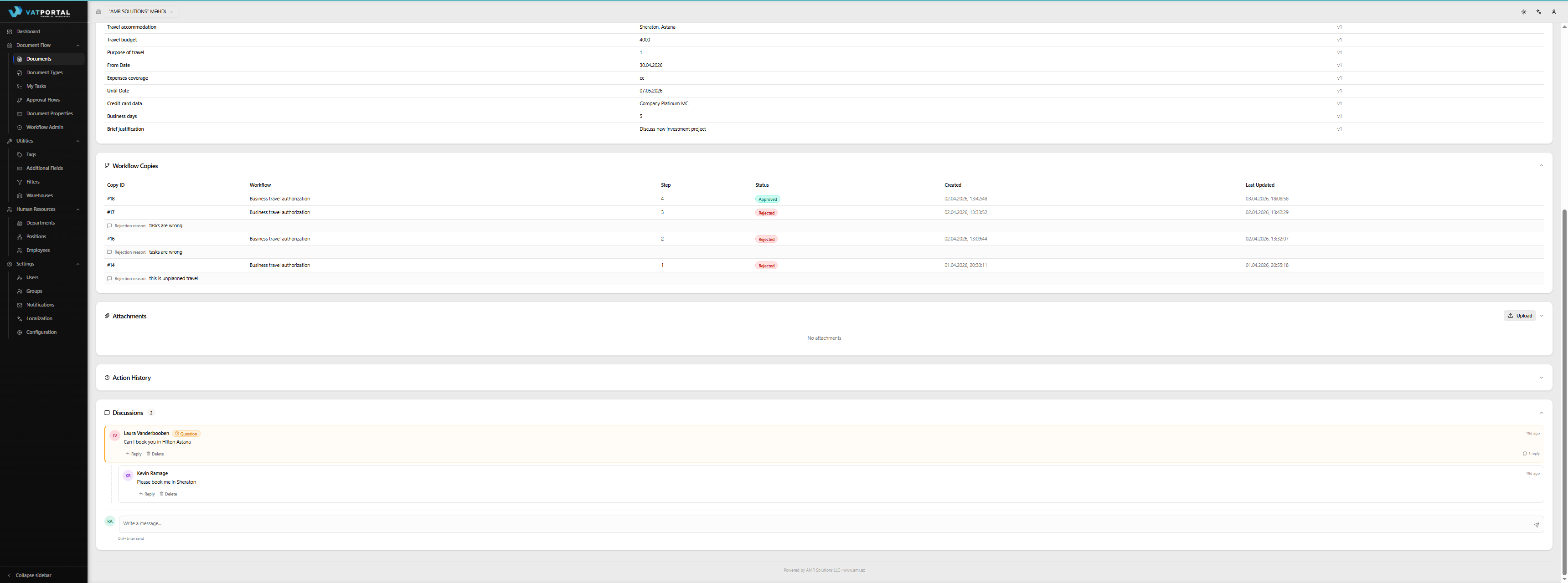This screenshot has width=1568, height=583.
Task: Expand the Action History section
Action: (1541, 378)
